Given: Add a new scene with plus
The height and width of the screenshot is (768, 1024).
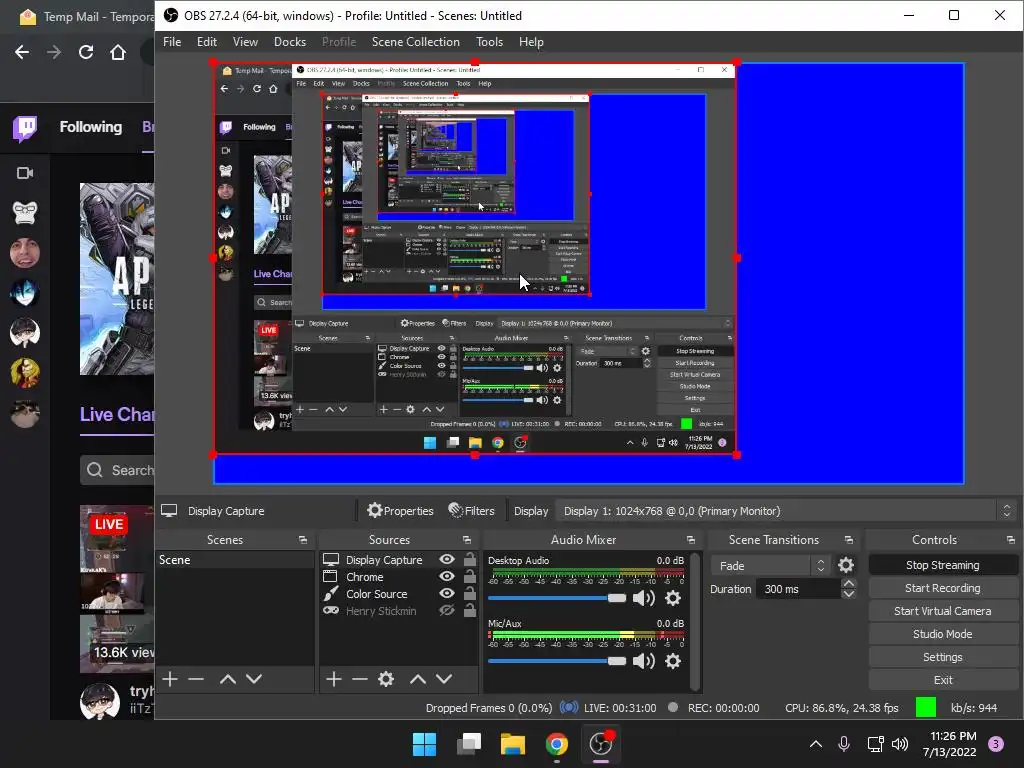Looking at the screenshot, I should click(170, 679).
